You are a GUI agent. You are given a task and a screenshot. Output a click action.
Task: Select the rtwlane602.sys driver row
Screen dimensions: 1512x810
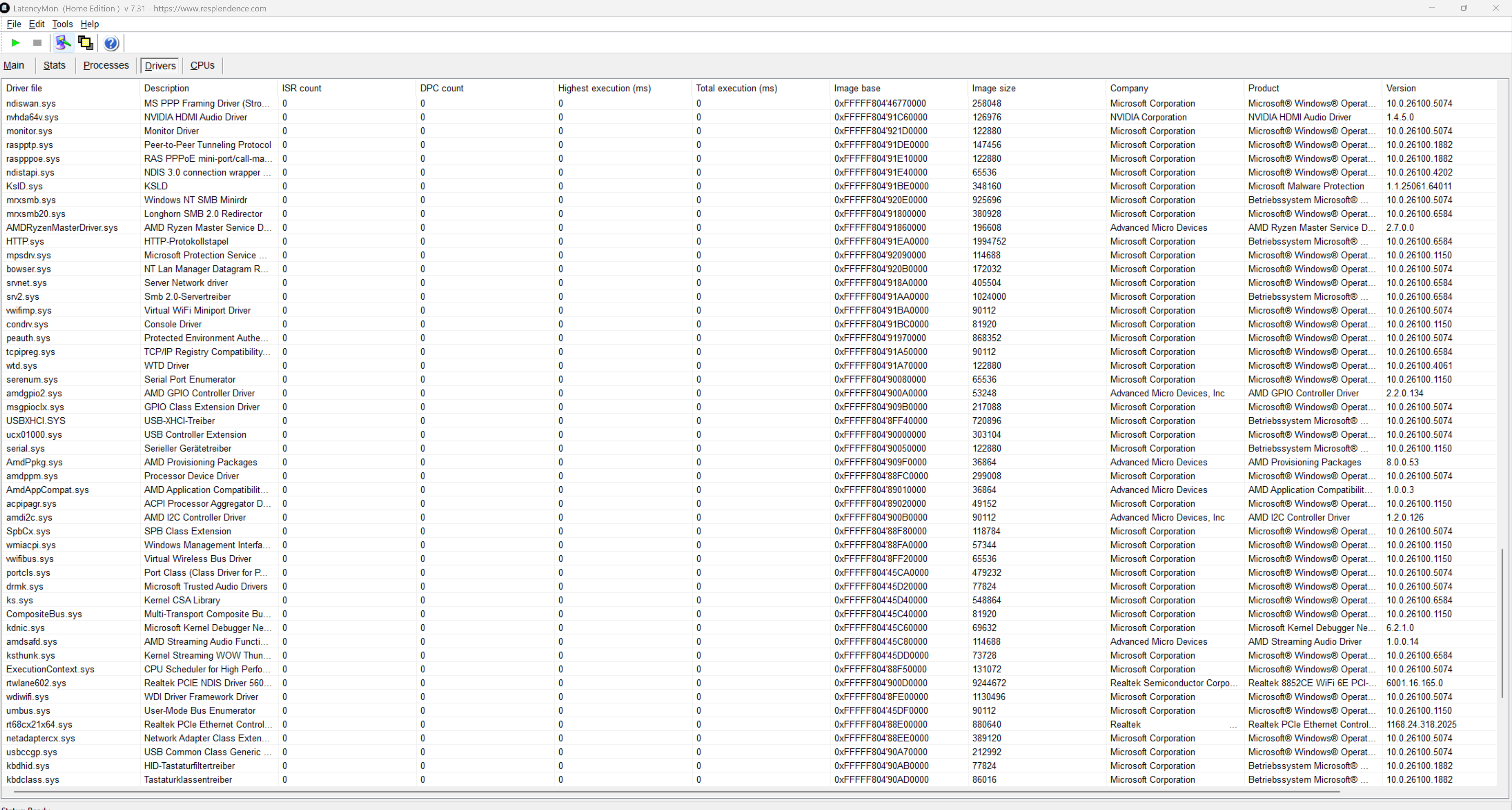tap(36, 683)
